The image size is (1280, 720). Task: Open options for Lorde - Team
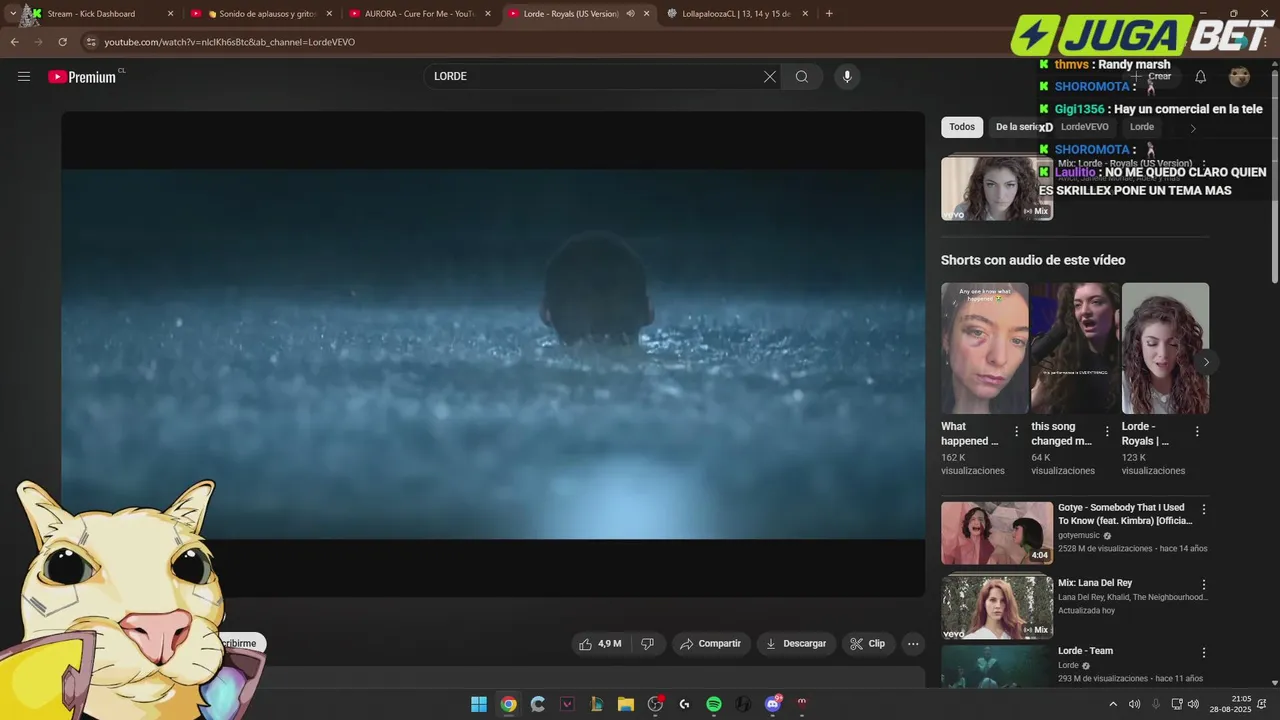coord(1204,652)
